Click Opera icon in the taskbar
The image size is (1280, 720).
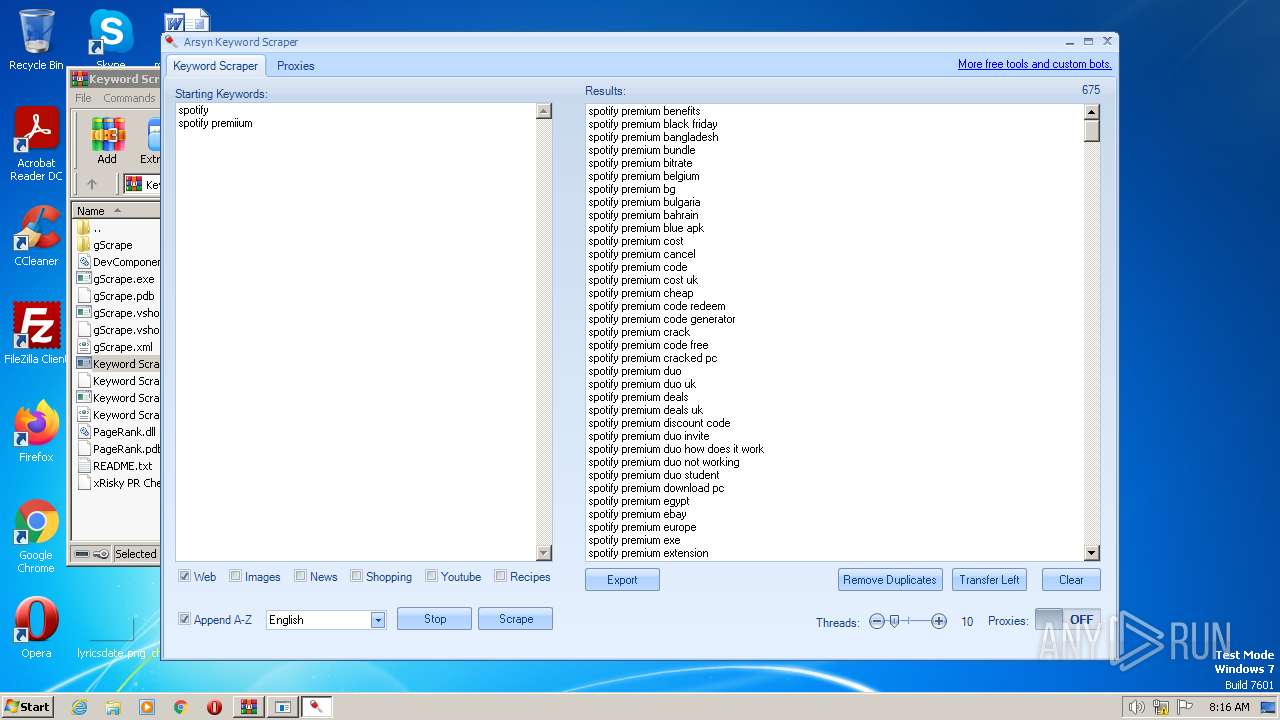(214, 707)
